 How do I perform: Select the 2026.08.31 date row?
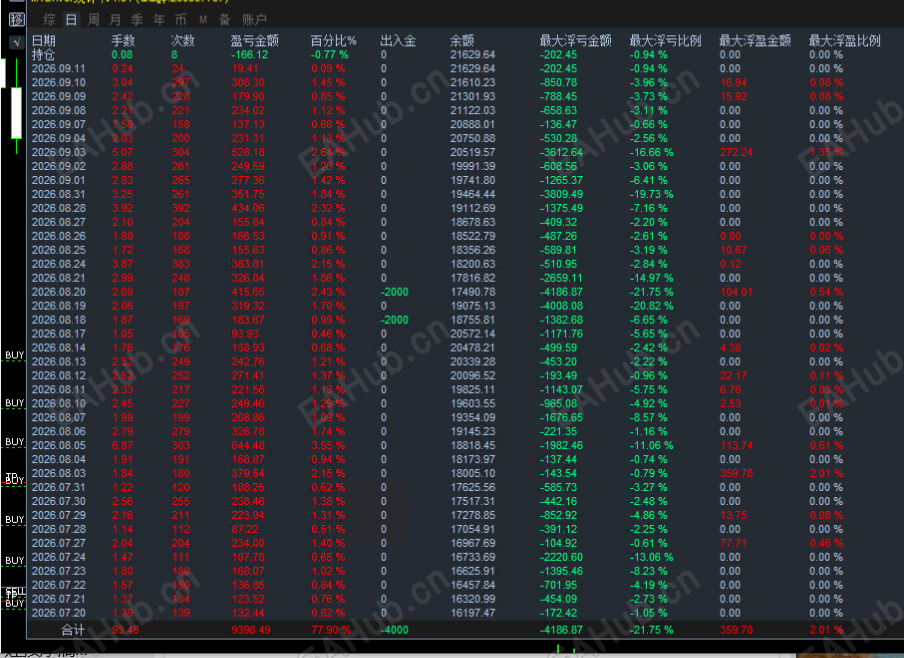pyautogui.click(x=59, y=194)
